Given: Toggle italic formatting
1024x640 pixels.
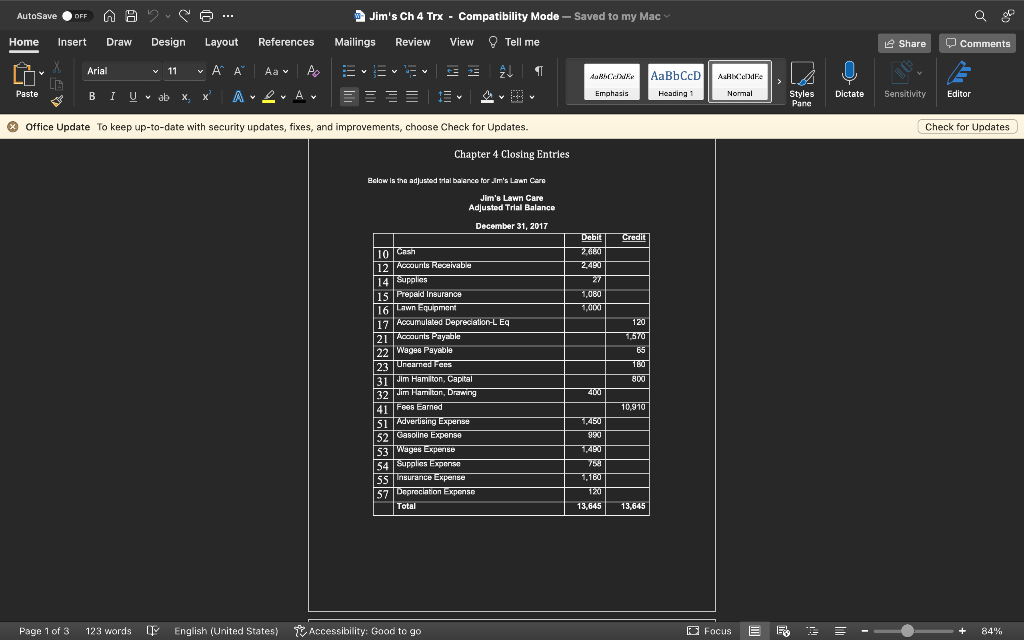Looking at the screenshot, I should tap(112, 97).
